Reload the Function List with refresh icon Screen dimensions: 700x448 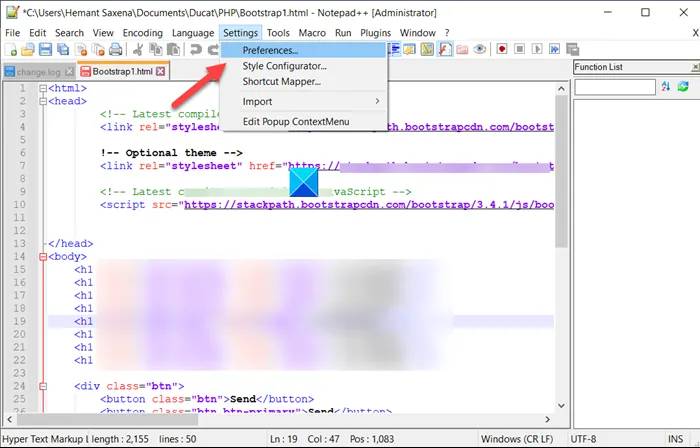click(683, 87)
